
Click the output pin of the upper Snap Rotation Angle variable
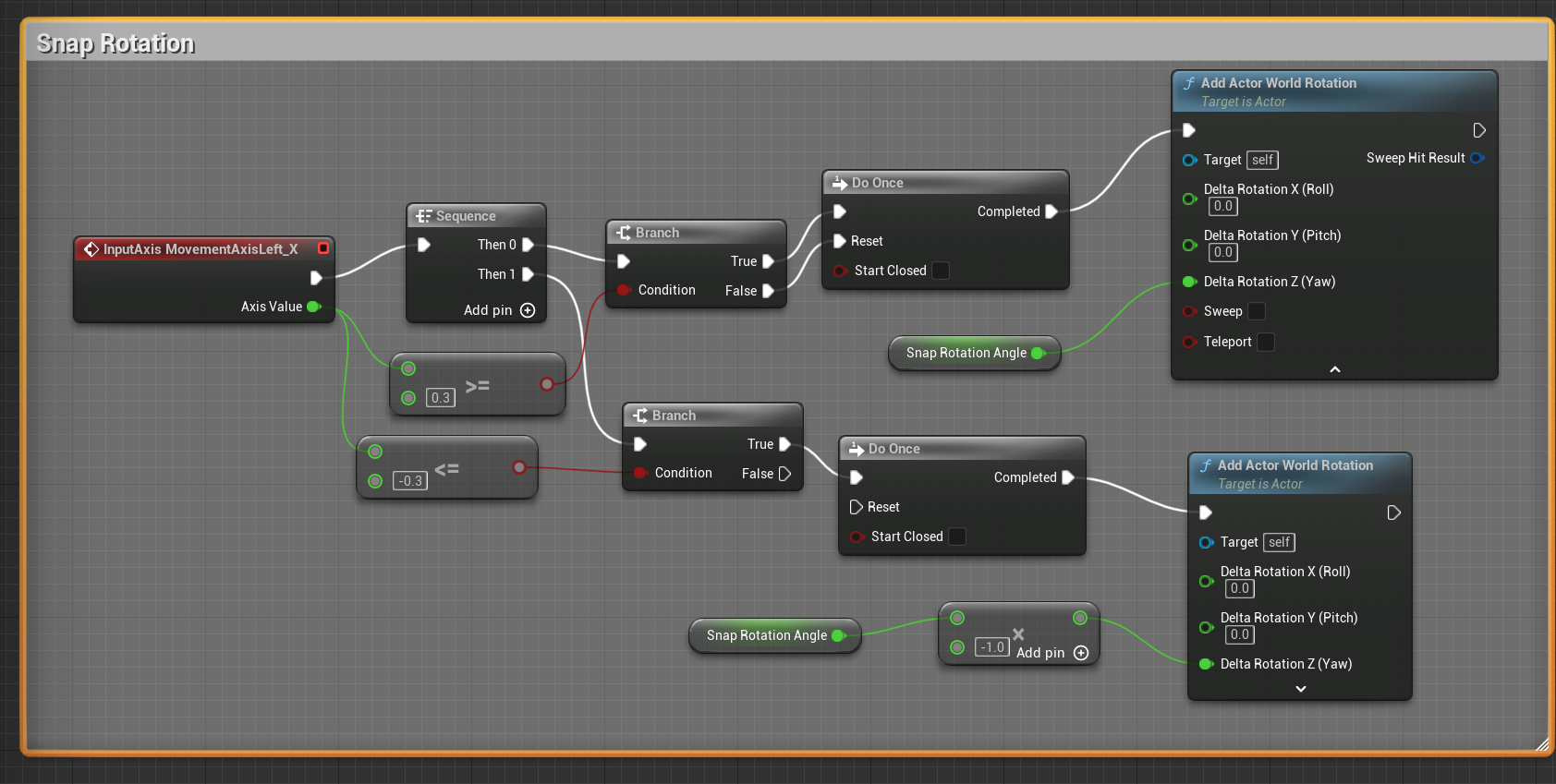(1039, 353)
